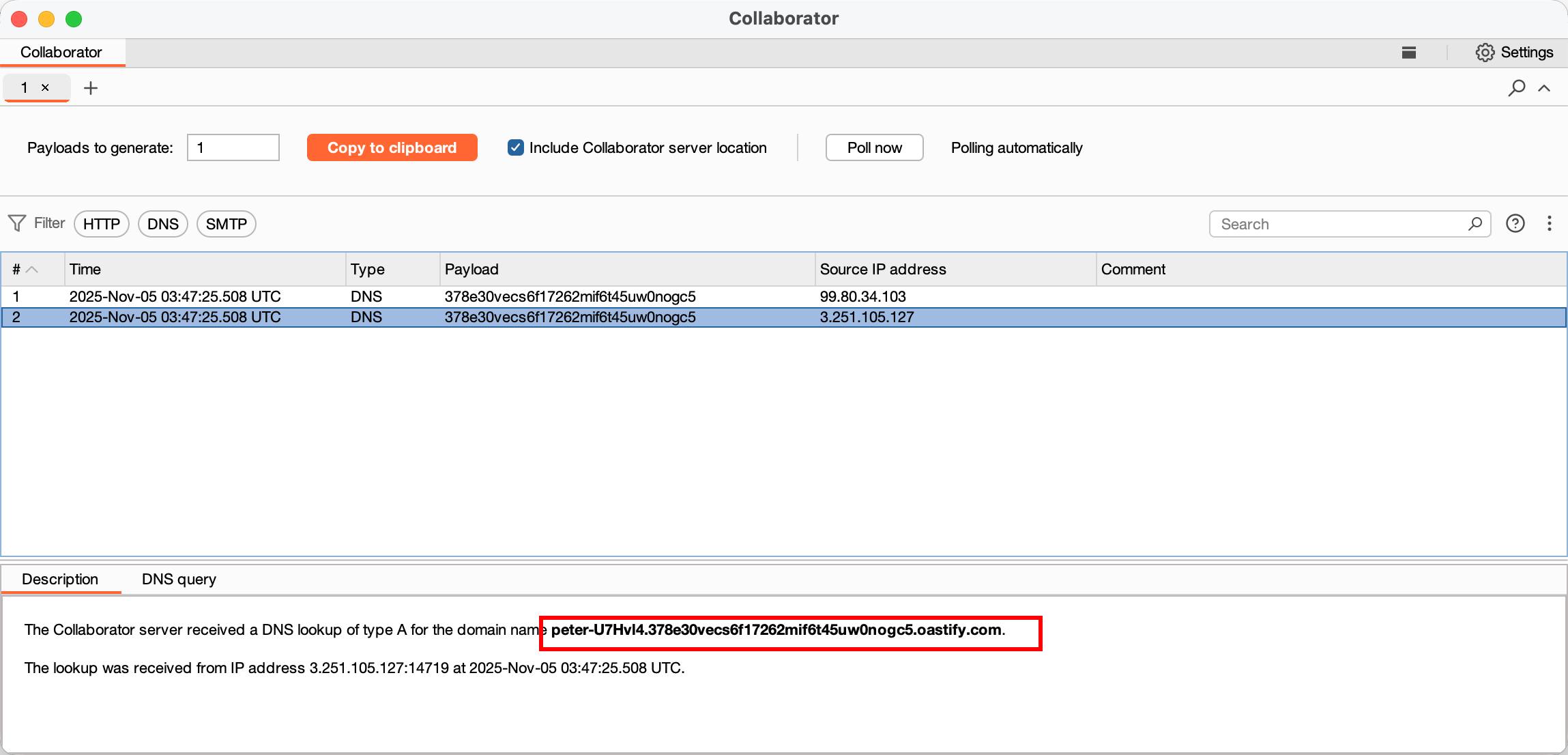The height and width of the screenshot is (755, 1568).
Task: Toggle the HTTP filter
Action: click(x=102, y=223)
